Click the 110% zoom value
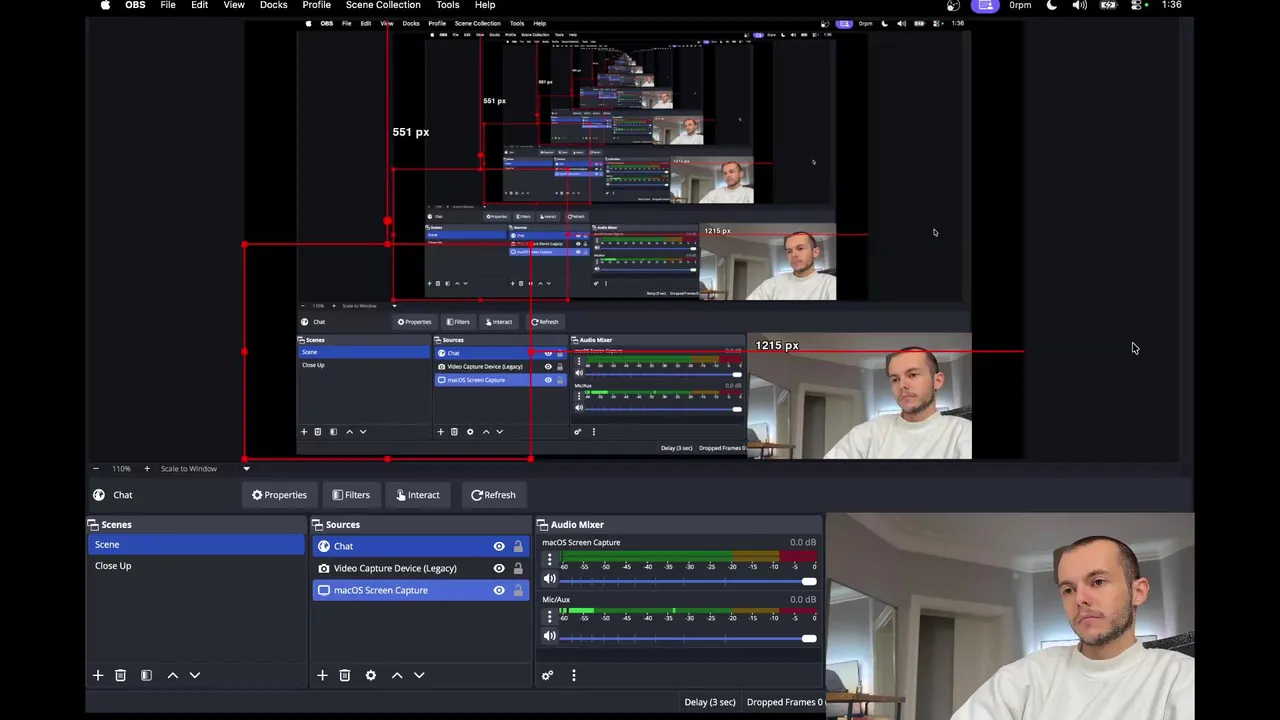The width and height of the screenshot is (1280, 720). click(x=121, y=469)
